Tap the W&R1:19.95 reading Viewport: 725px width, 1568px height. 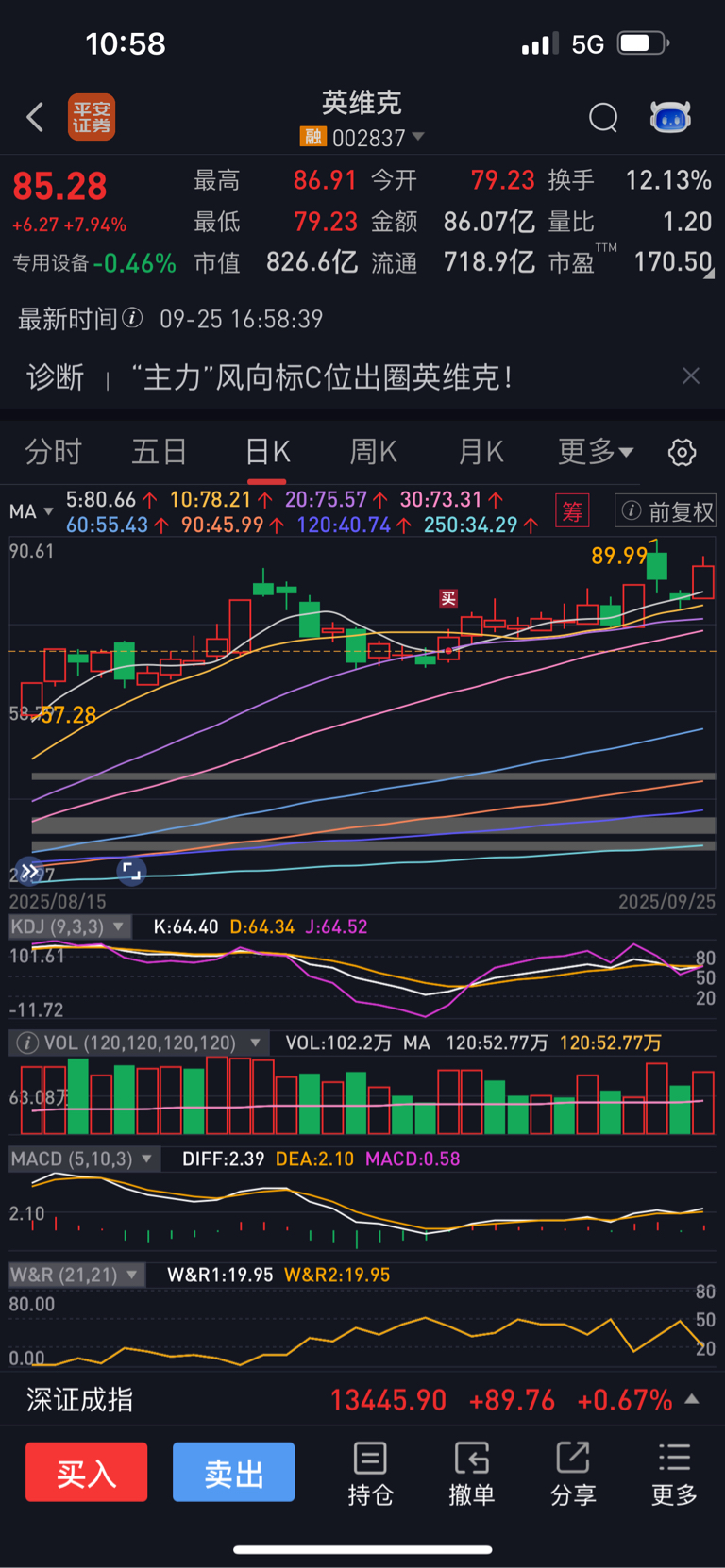point(220,1275)
